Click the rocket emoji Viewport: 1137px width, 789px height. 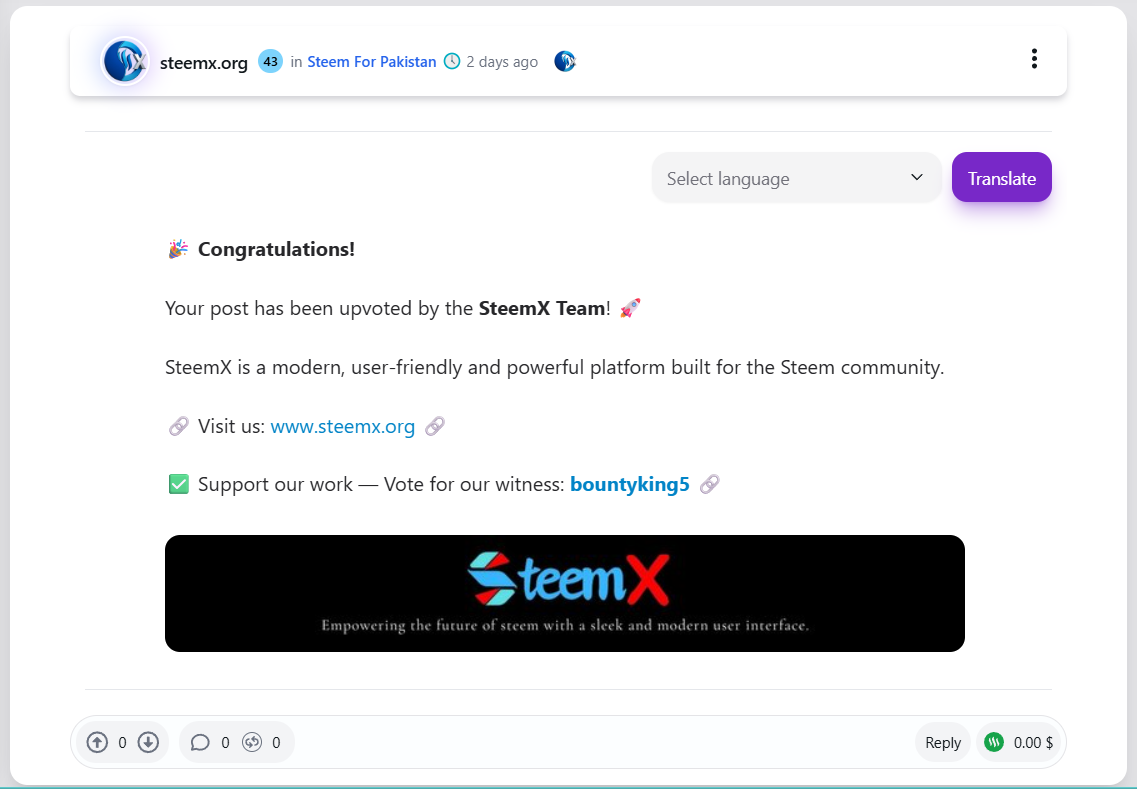pyautogui.click(x=630, y=308)
